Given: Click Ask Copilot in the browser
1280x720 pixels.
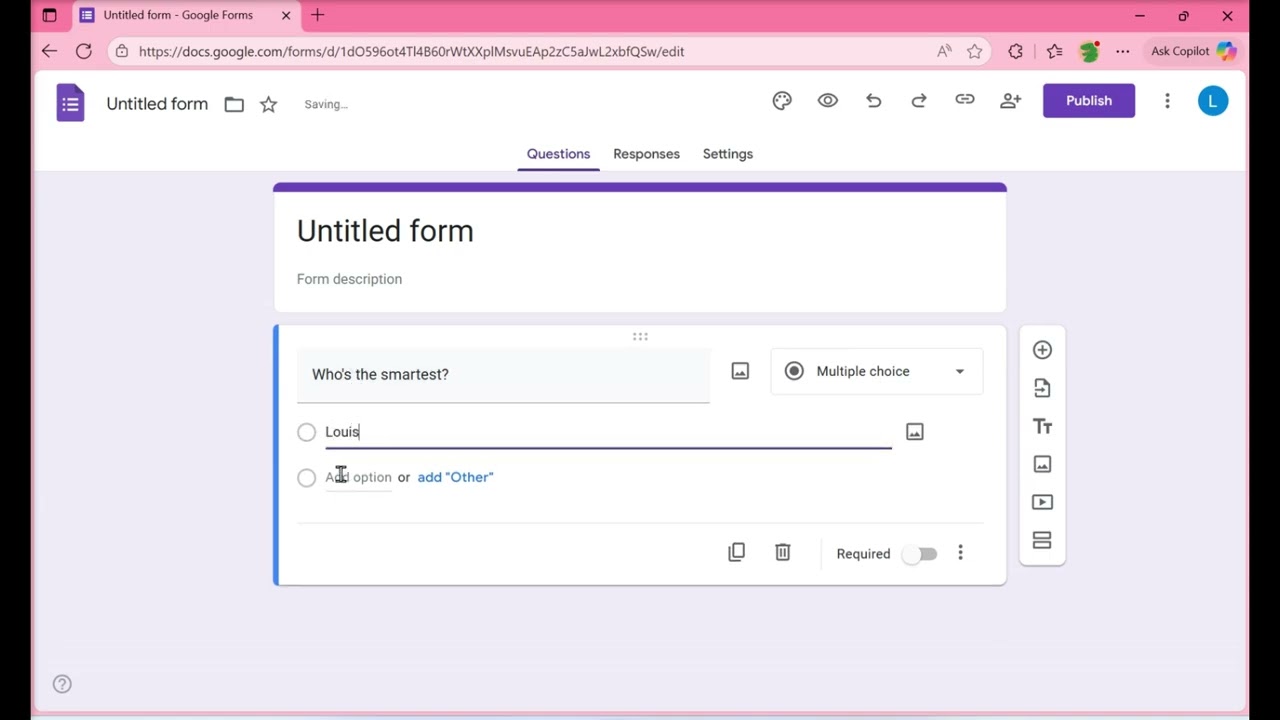Looking at the screenshot, I should pyautogui.click(x=1193, y=51).
